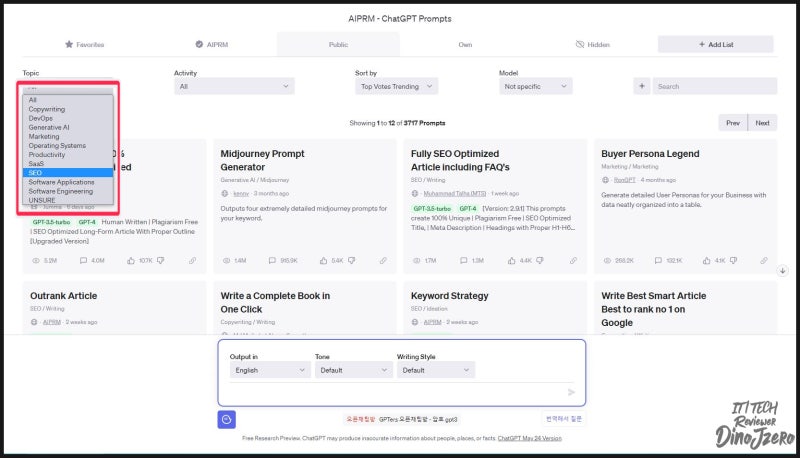Copy link icon on Midjourney Prompt Generator card
Screen dimensions: 800x458
(383, 261)
